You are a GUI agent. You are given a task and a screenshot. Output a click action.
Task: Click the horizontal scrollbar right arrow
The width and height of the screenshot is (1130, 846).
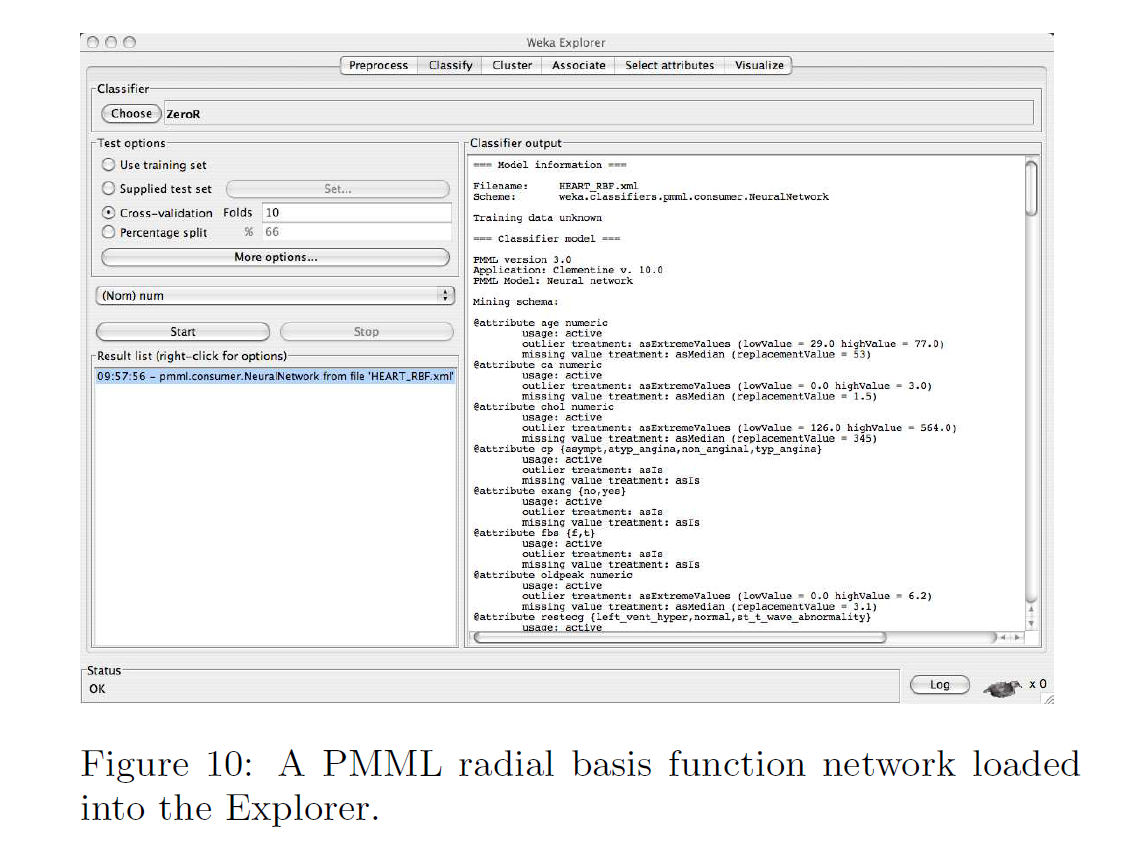click(x=1017, y=637)
